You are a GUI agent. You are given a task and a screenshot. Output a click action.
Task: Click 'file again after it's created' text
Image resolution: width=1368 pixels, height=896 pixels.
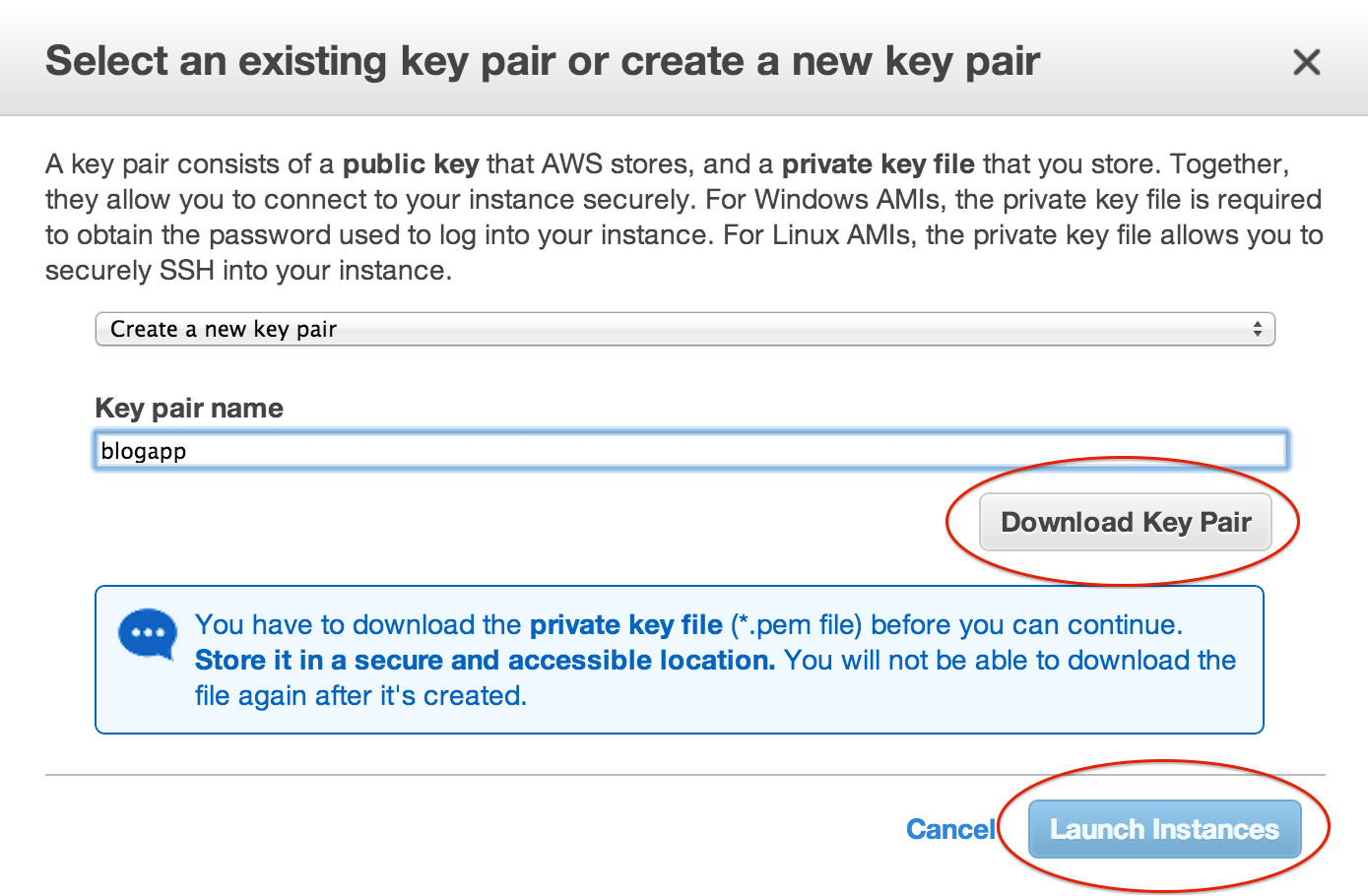click(x=360, y=696)
